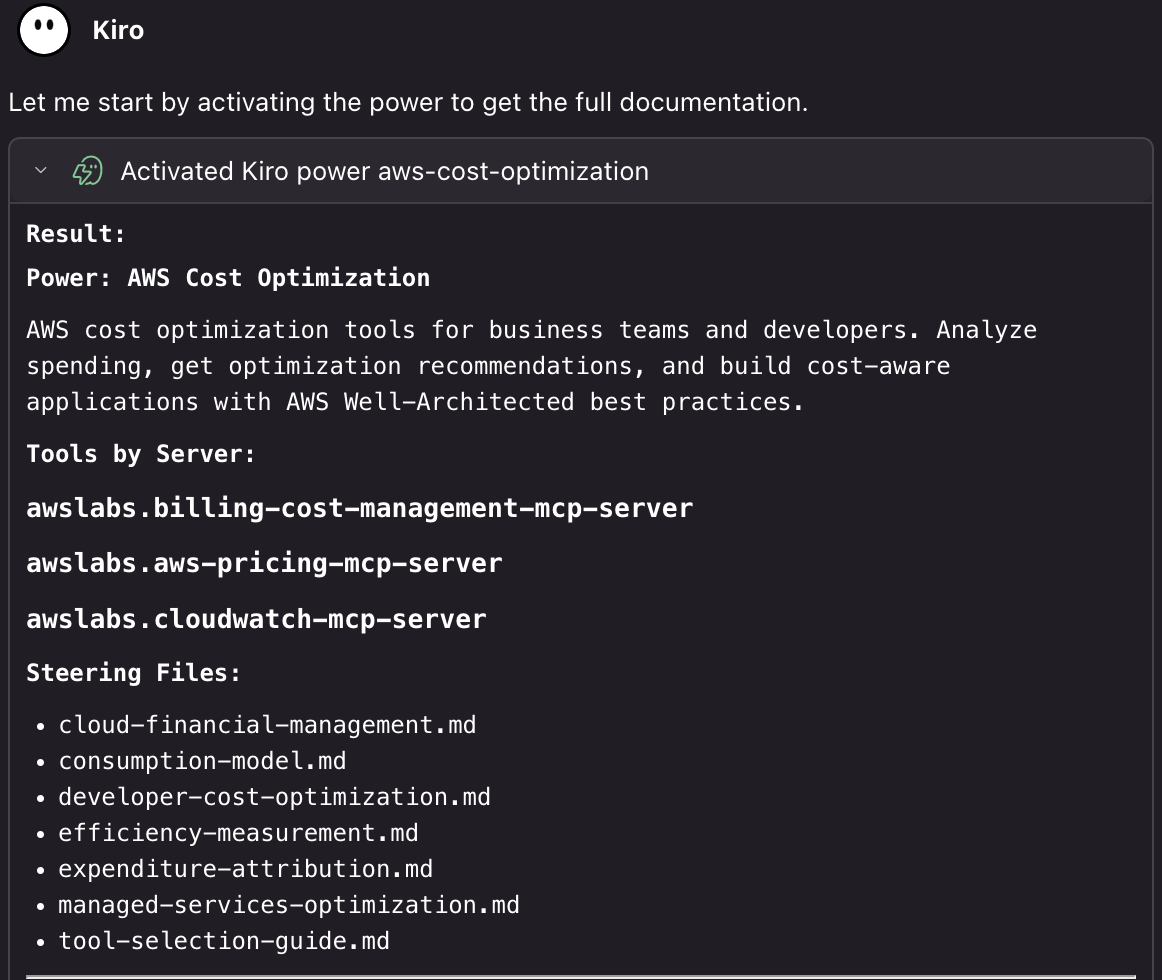This screenshot has width=1162, height=980.
Task: Select awslabs.aws-pricing-mcp-server entry
Action: click(265, 563)
